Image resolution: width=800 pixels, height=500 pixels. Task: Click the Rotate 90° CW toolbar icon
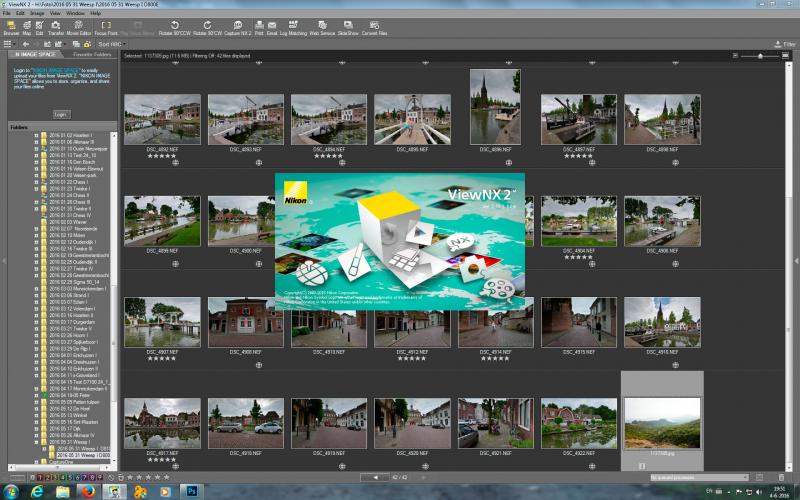[207, 28]
